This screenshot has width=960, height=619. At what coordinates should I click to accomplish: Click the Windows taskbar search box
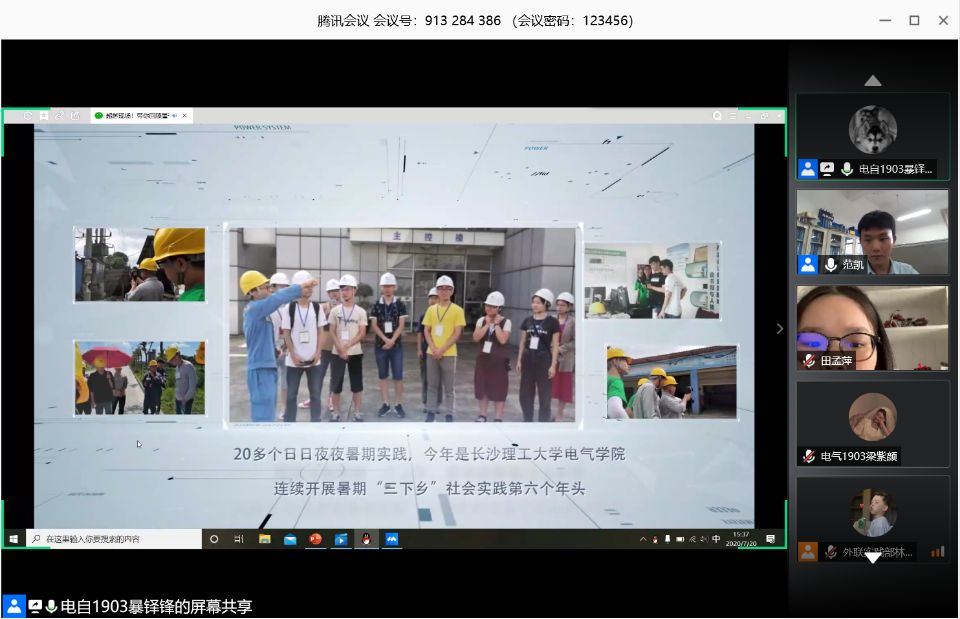pos(113,539)
